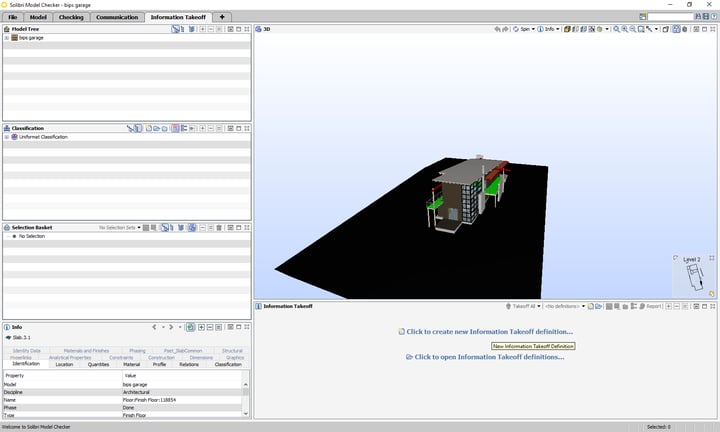Image resolution: width=720 pixels, height=432 pixels.
Task: Click the Level 2 floor plan thumbnail
Action: [695, 276]
